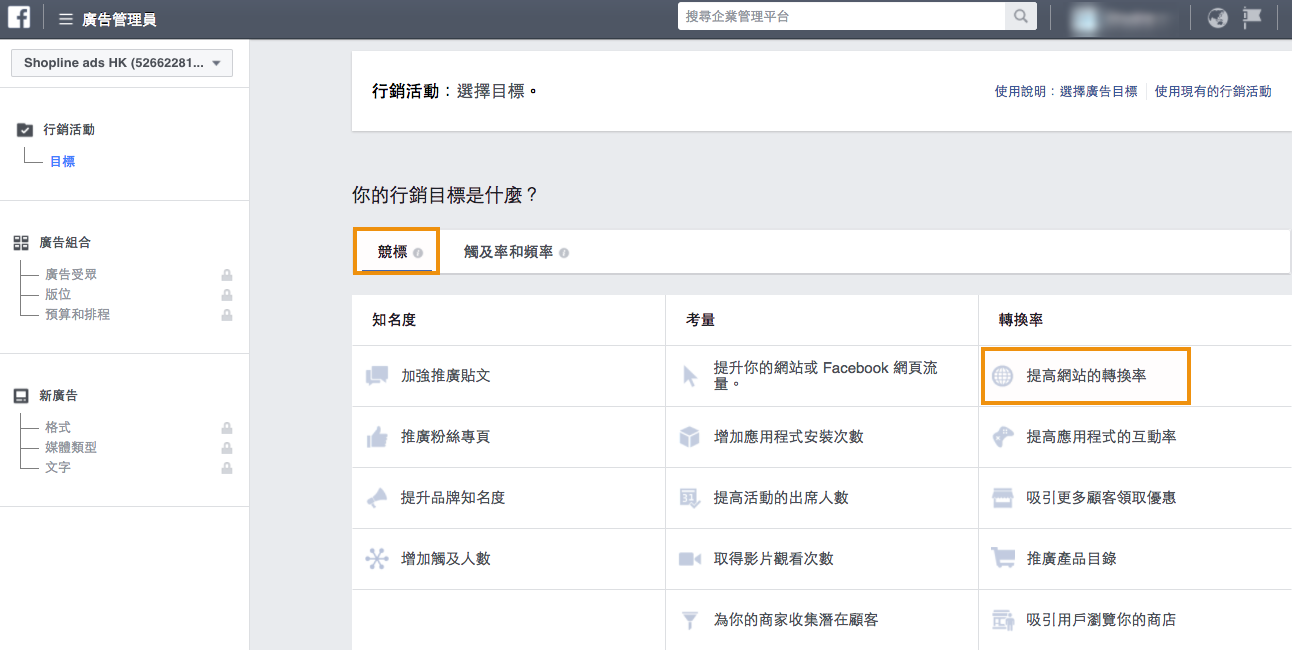Screen dimensions: 1292x650
Task: Click lock icon next to 預算和排程
Action: pyautogui.click(x=227, y=315)
